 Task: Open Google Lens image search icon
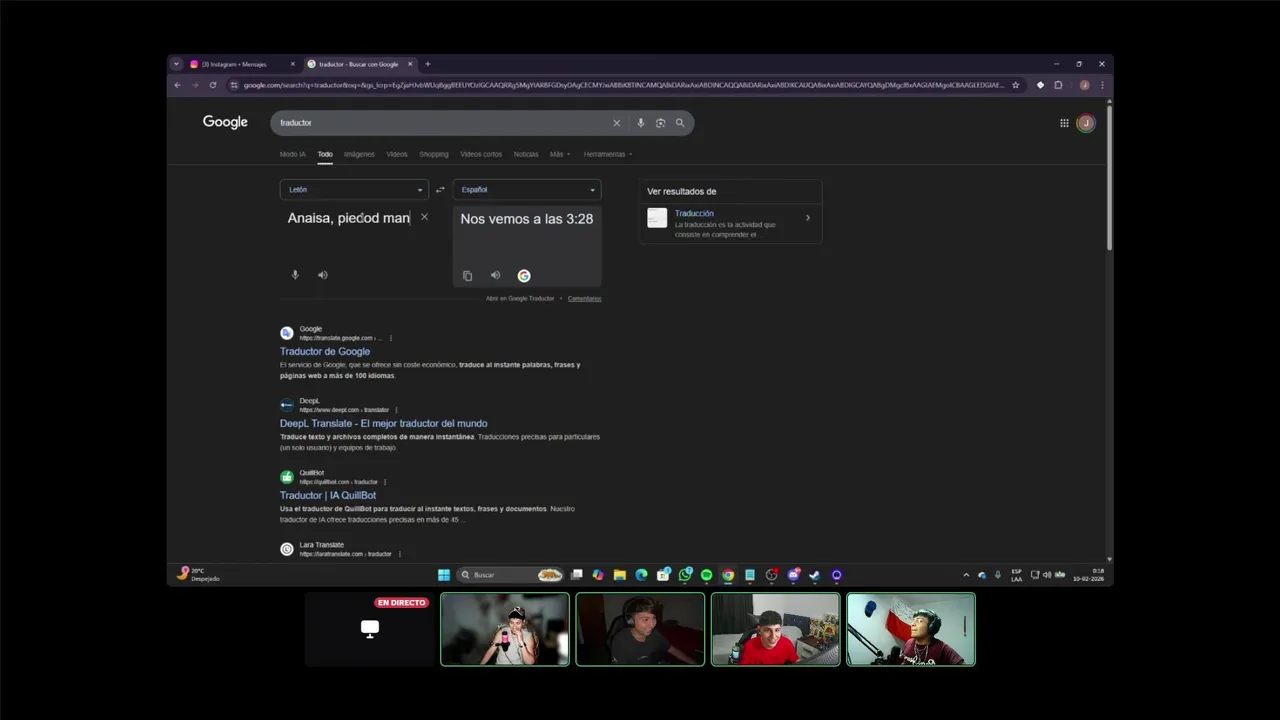660,123
